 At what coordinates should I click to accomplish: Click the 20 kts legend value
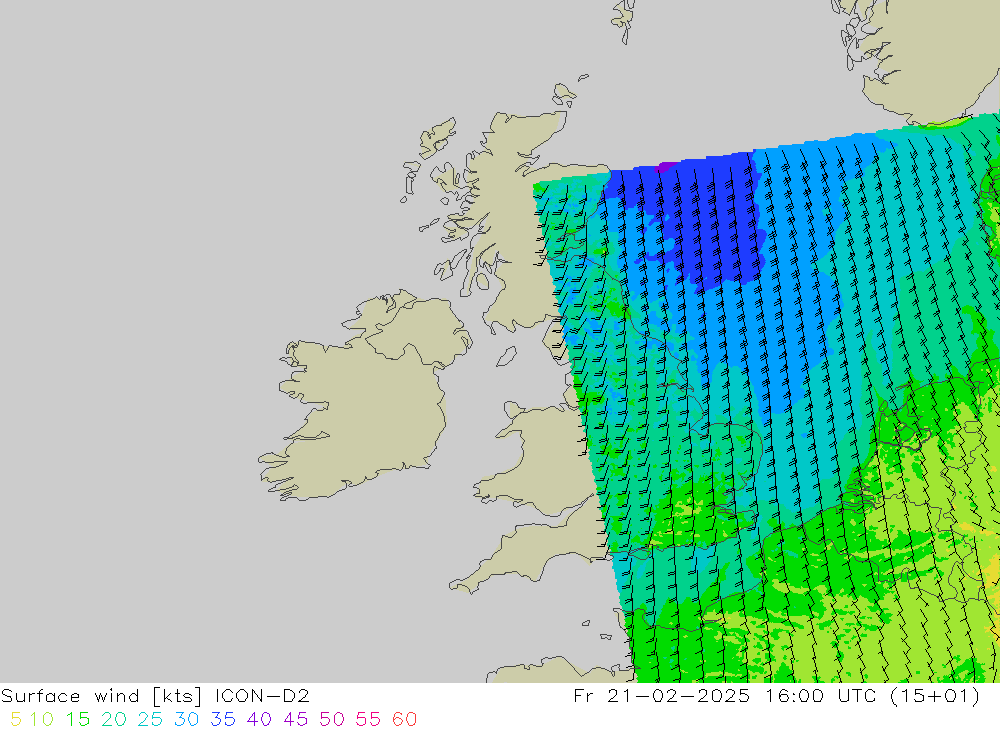tap(114, 719)
